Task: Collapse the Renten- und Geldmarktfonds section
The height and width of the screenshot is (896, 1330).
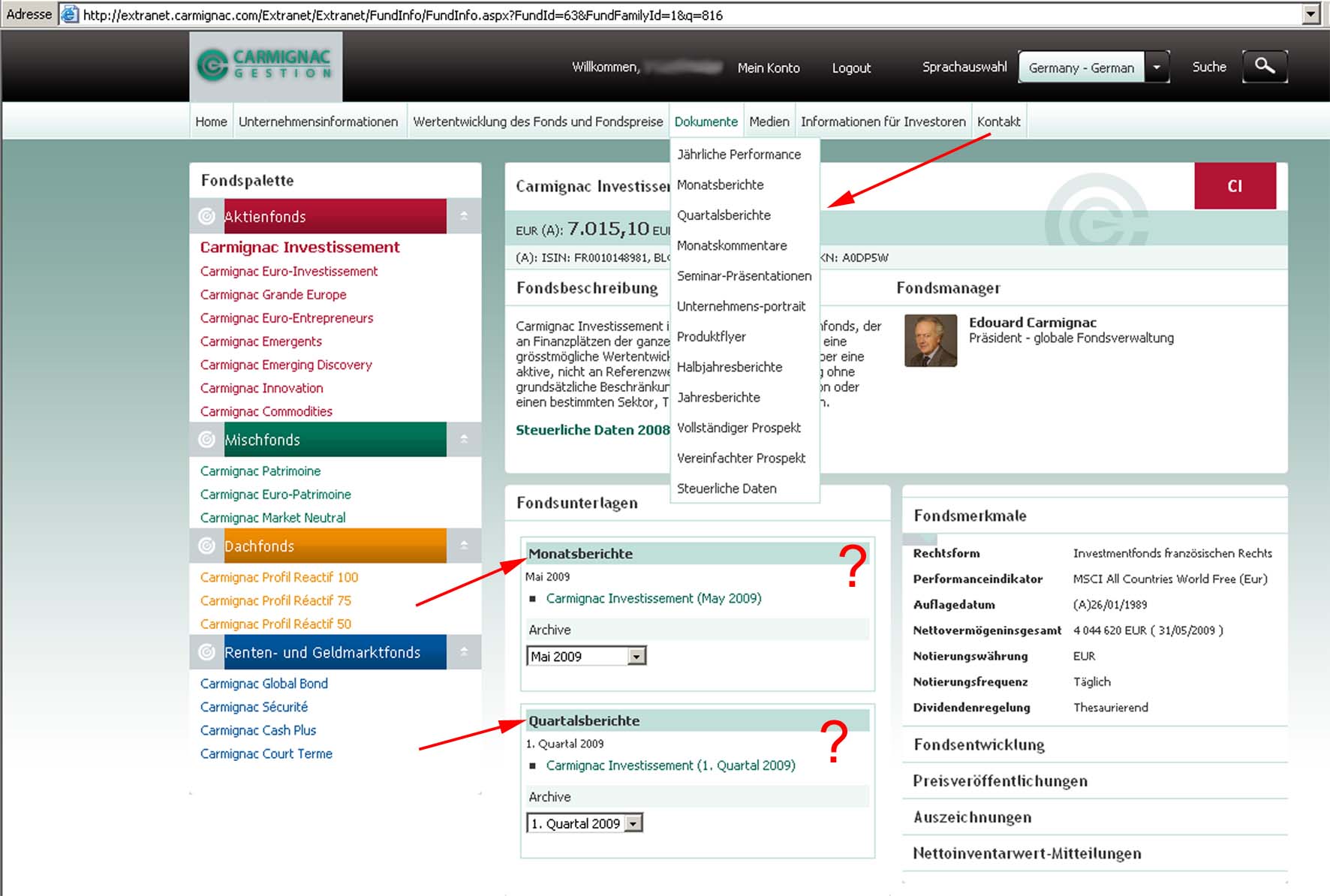Action: coord(464,652)
